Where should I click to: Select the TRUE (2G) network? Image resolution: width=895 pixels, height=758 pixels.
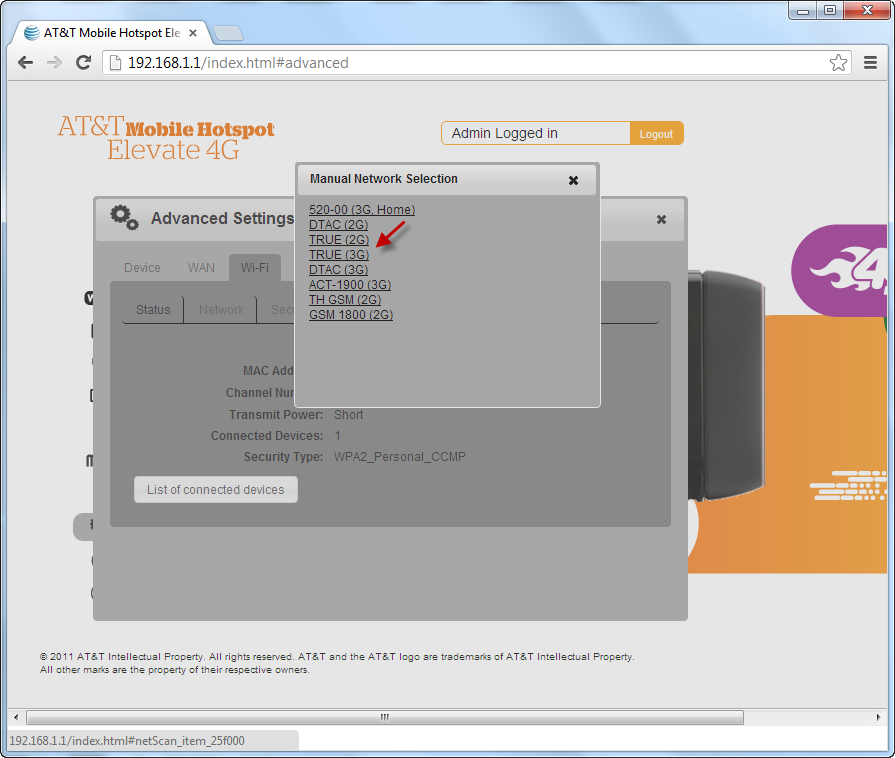point(339,240)
